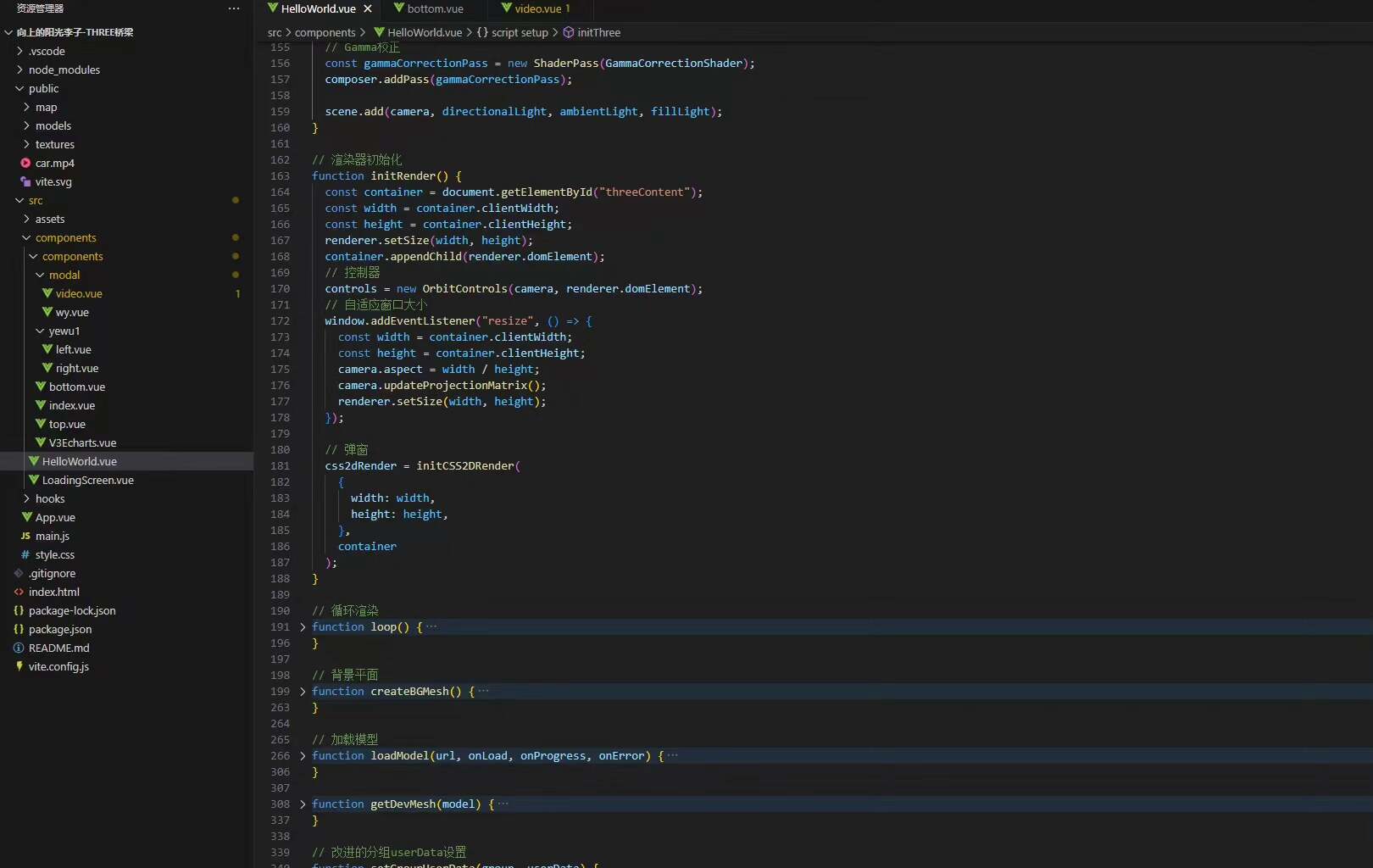Expand the loadModel function fold arrow
Screen dimensions: 1373x868
tap(303, 756)
